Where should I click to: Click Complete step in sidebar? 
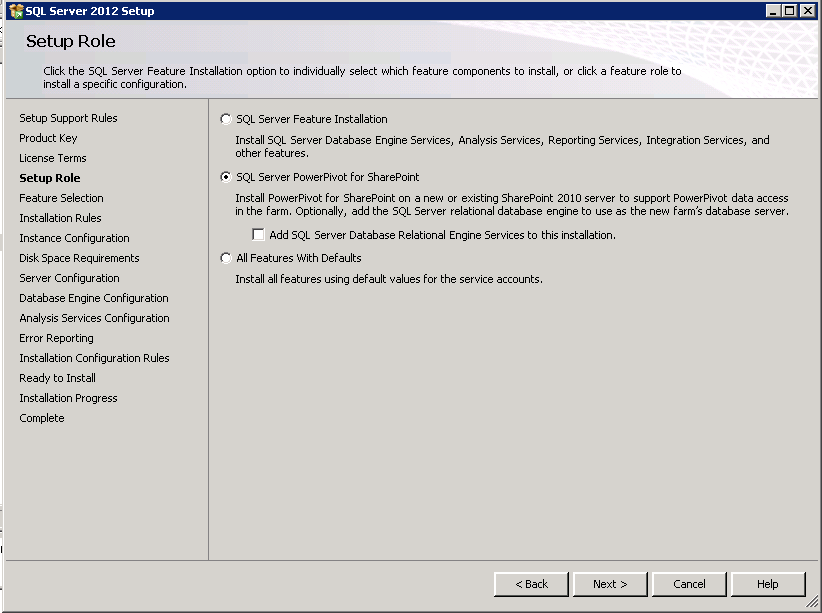pyautogui.click(x=42, y=418)
